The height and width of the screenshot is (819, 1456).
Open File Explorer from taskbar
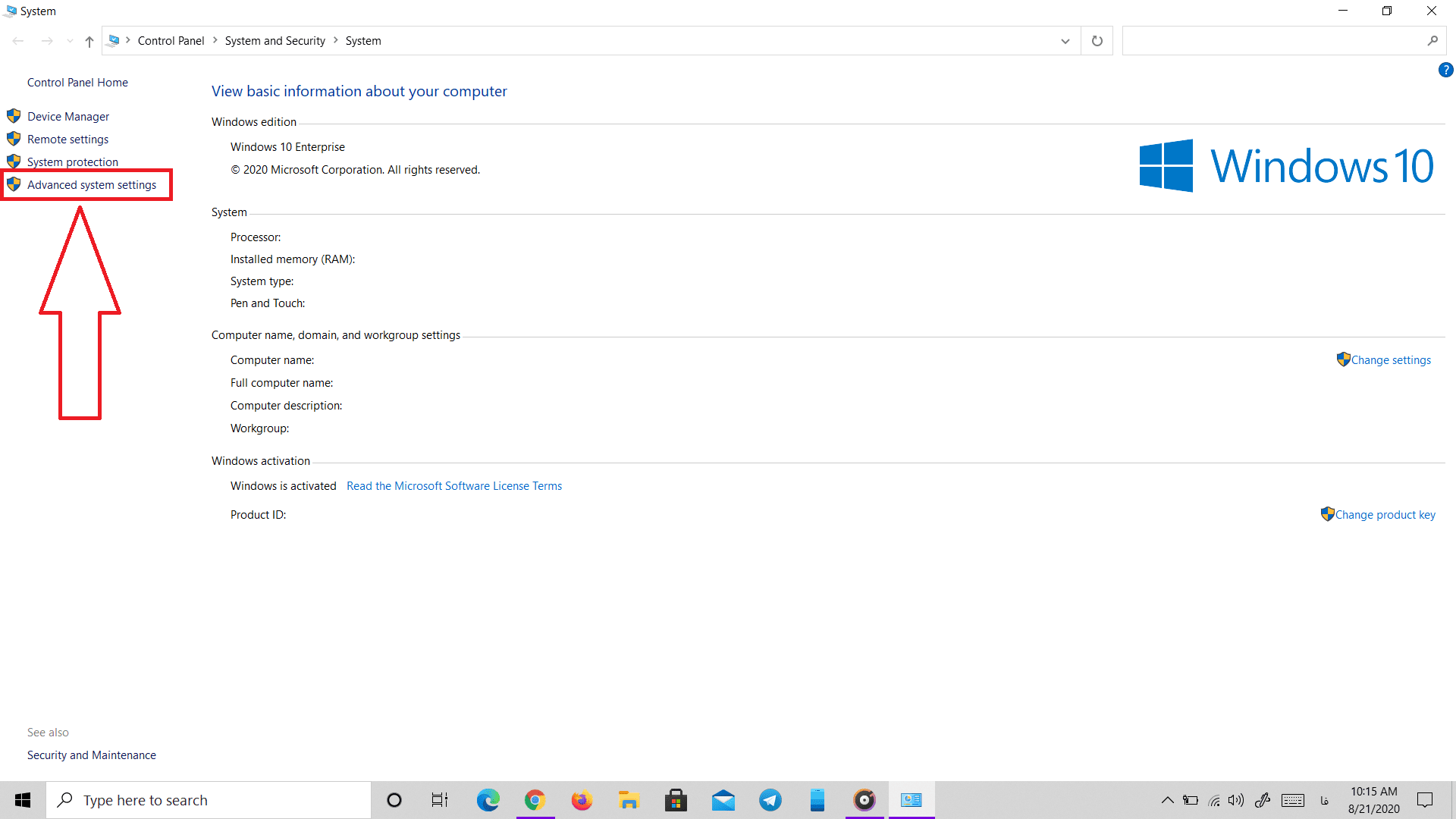pyautogui.click(x=629, y=800)
